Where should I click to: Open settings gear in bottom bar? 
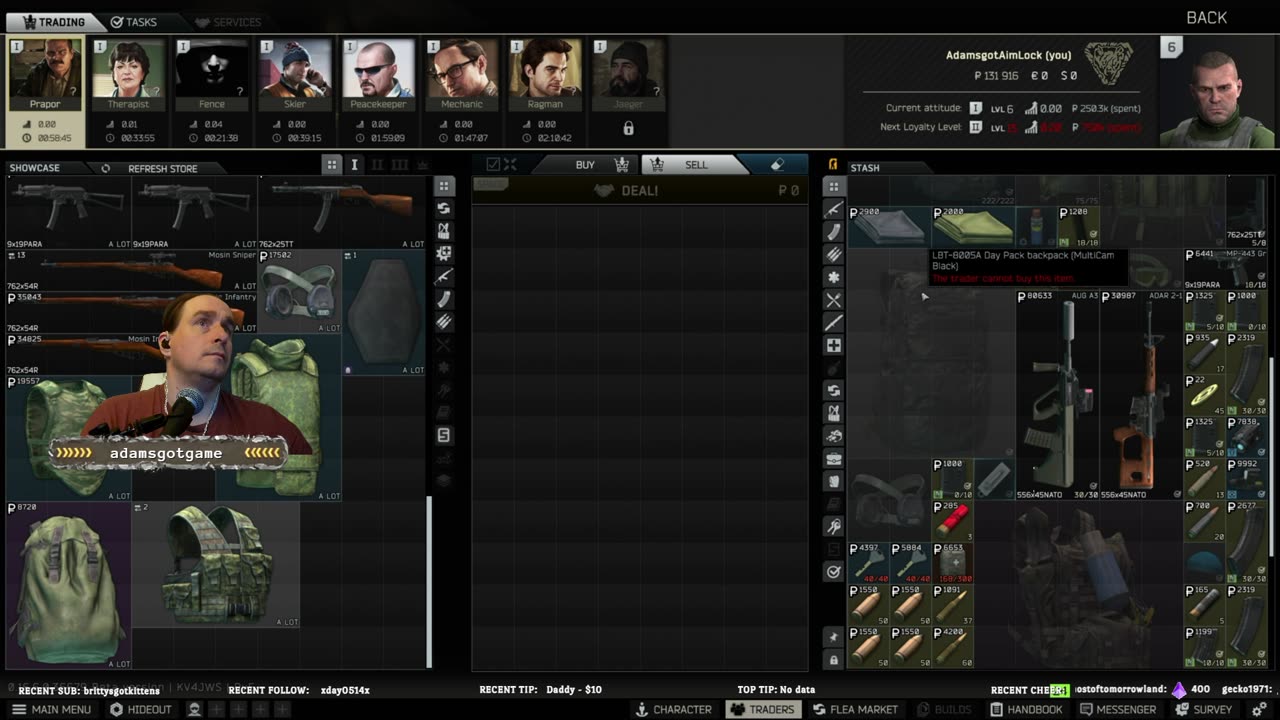tap(1259, 709)
